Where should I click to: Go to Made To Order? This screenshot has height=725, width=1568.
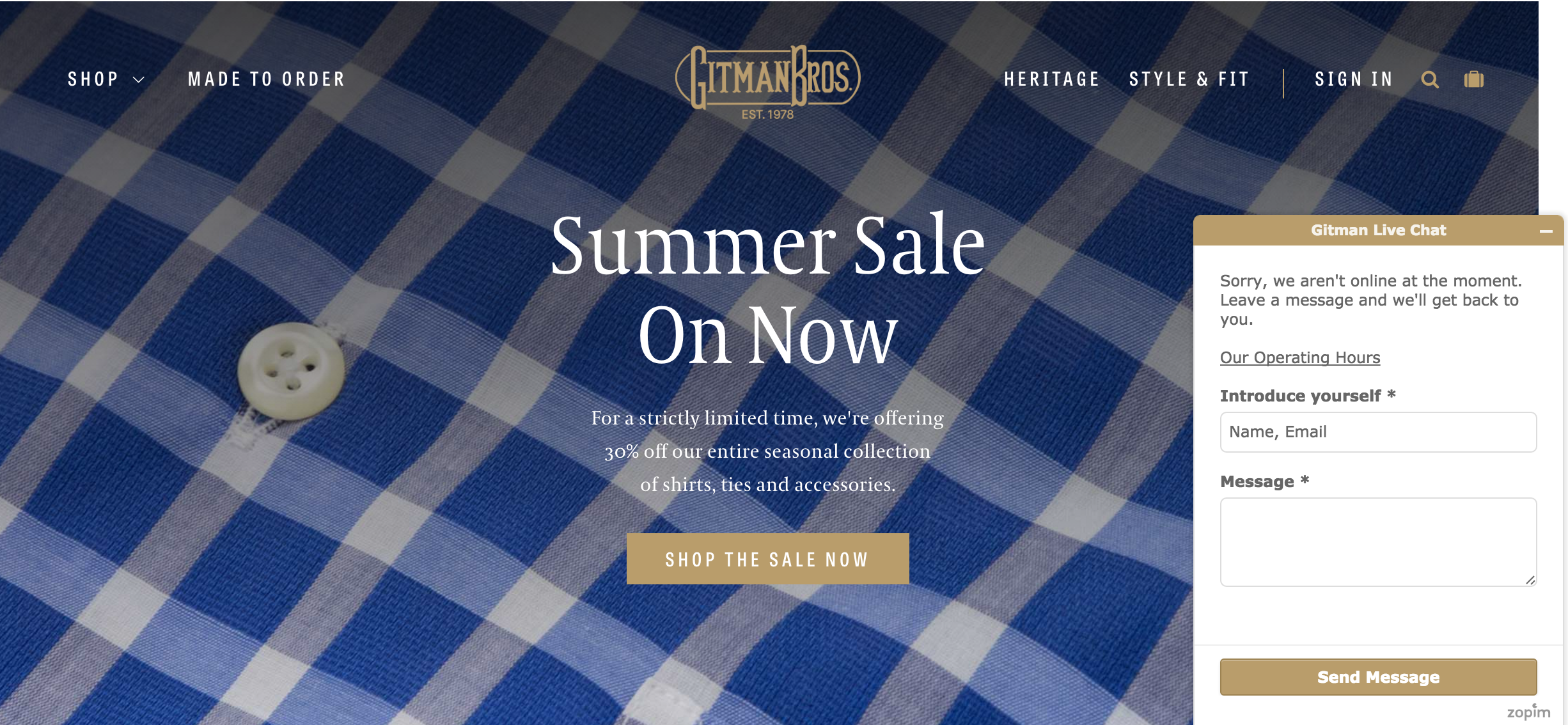(x=267, y=79)
